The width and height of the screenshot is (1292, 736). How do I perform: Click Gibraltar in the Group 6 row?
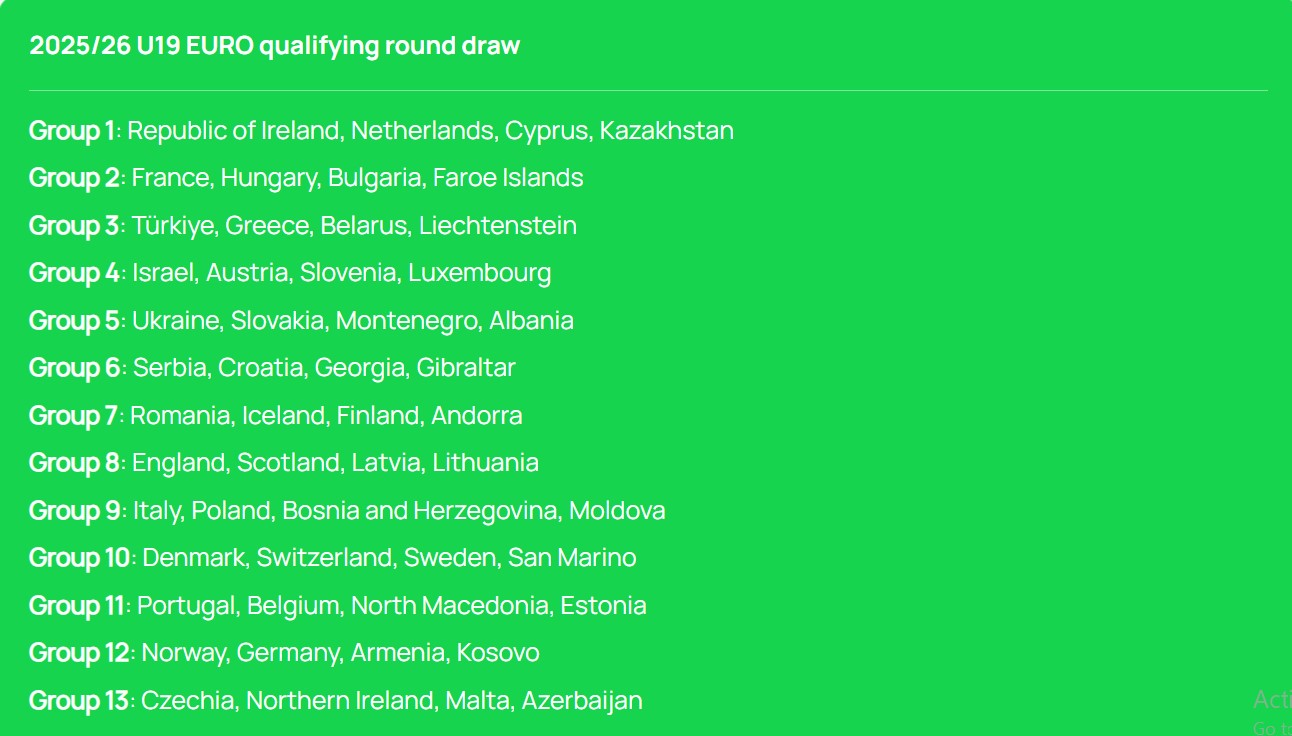point(466,368)
